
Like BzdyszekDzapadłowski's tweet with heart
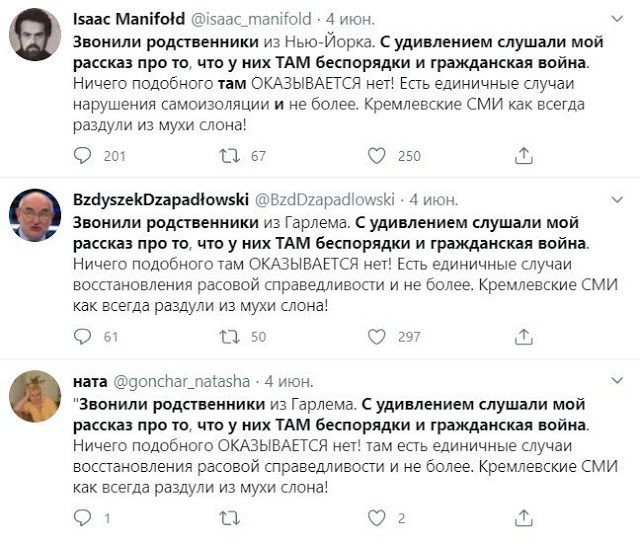click(x=377, y=337)
